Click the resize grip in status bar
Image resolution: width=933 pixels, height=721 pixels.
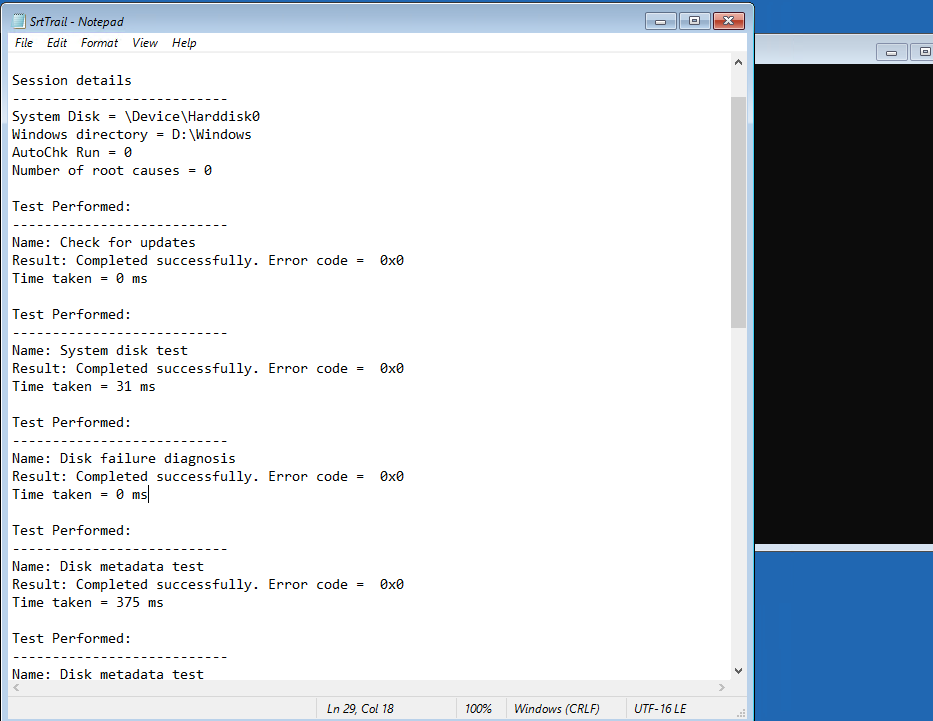pyautogui.click(x=741, y=713)
